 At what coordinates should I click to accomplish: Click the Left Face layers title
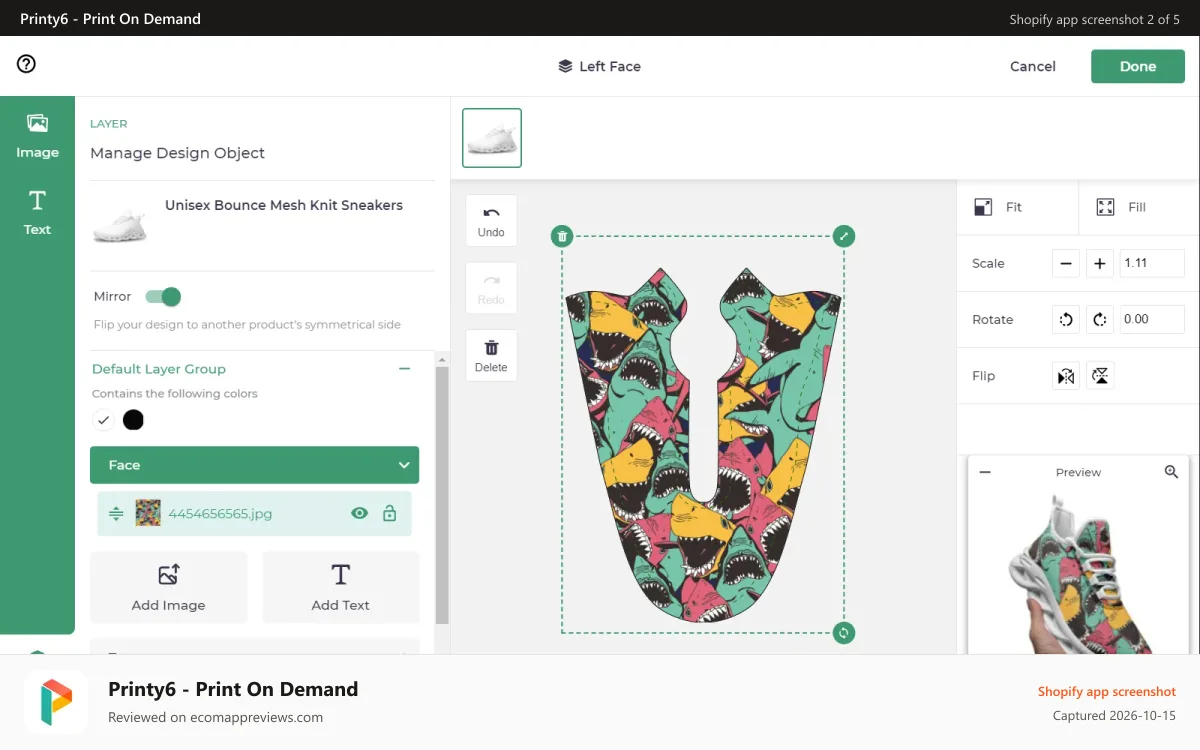pos(599,66)
